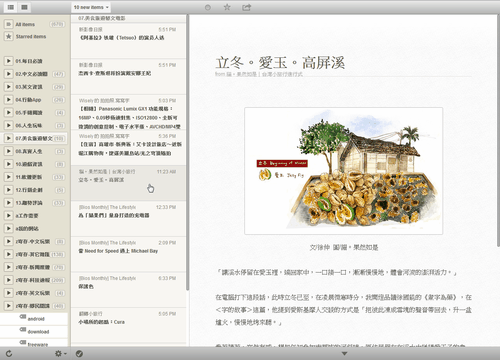Collapse the z folder with 40 unread
The height and width of the screenshot is (360, 500).
pyautogui.click(x=8, y=306)
